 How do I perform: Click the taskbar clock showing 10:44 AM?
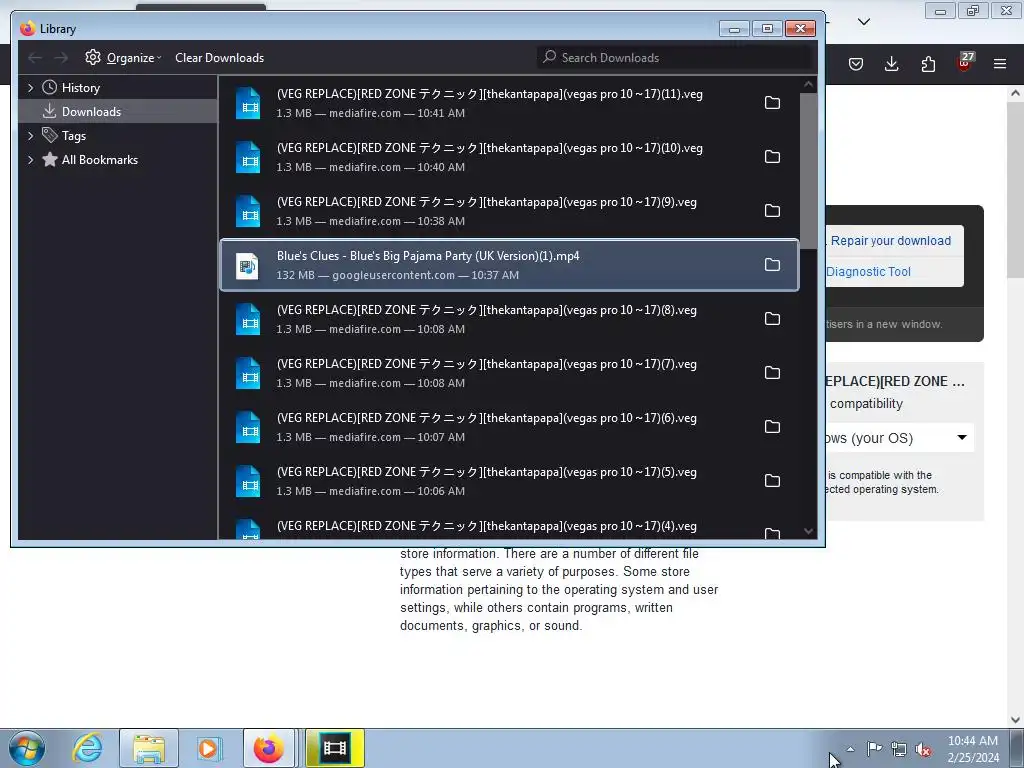973,749
